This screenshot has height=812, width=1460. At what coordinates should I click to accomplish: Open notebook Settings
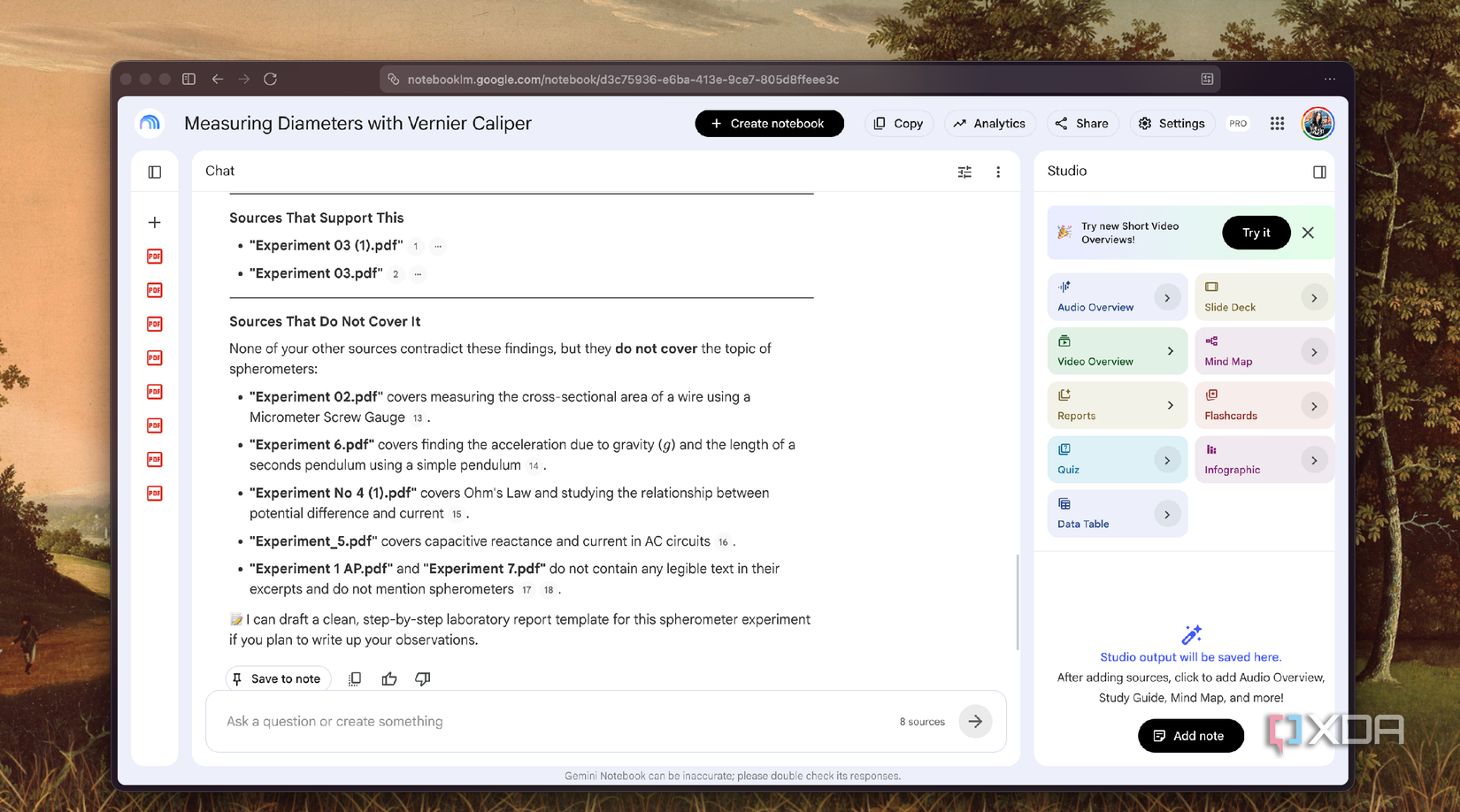click(1172, 124)
